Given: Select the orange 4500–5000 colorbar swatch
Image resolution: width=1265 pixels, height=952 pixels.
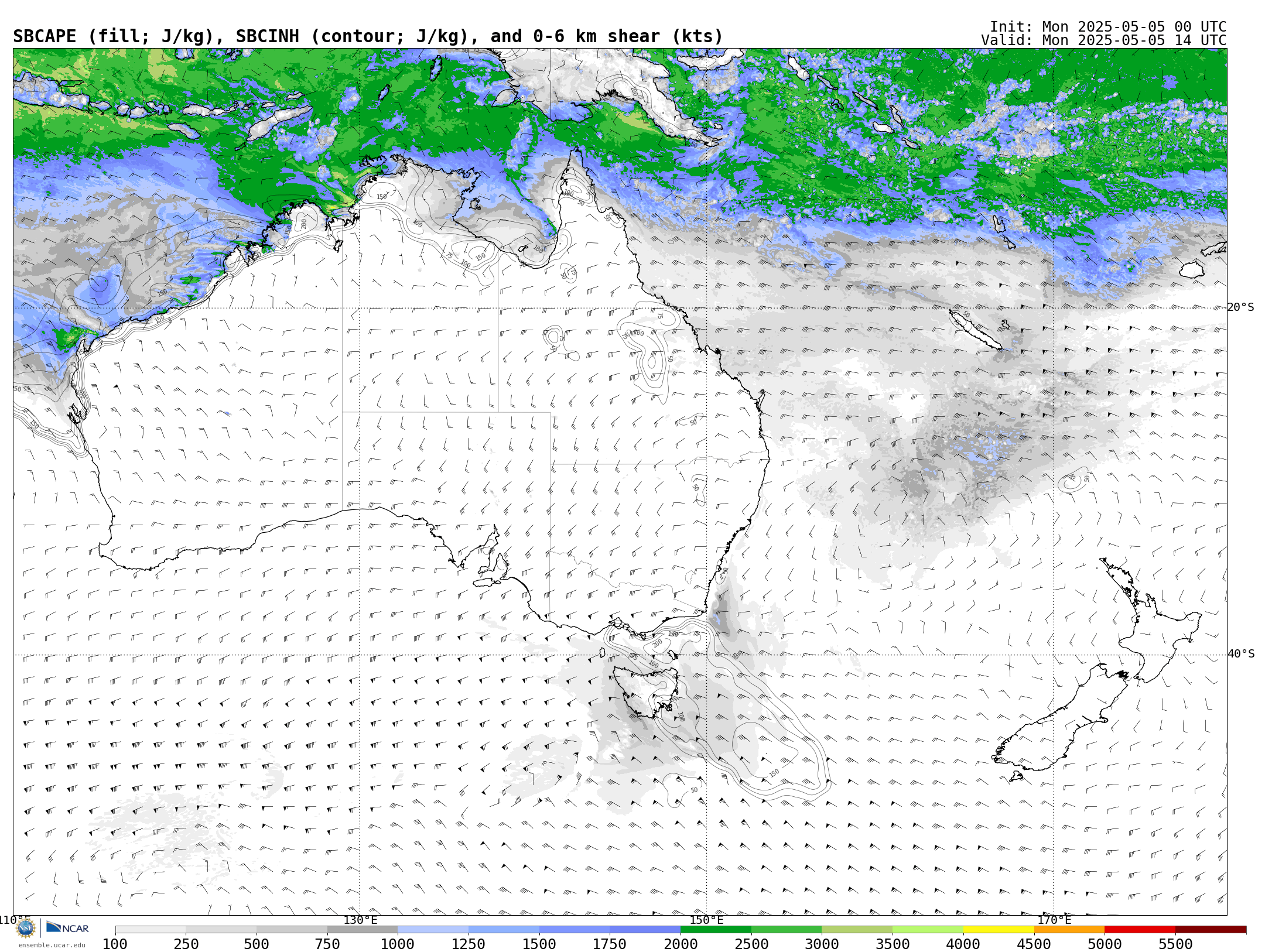Looking at the screenshot, I should point(1069,930).
